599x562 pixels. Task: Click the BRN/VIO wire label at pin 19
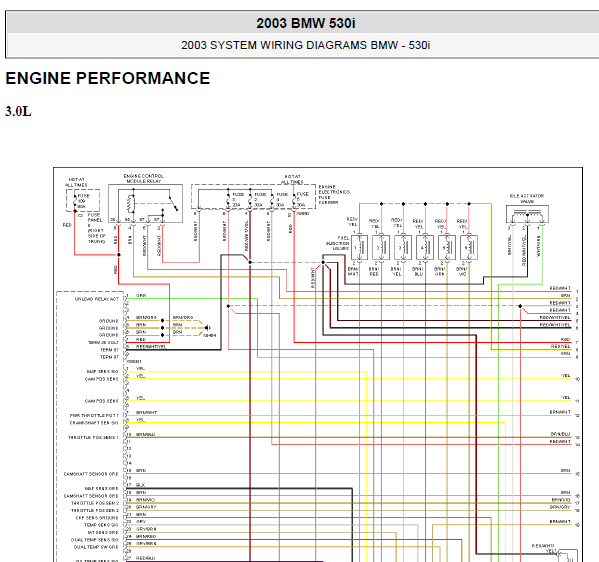(x=145, y=500)
